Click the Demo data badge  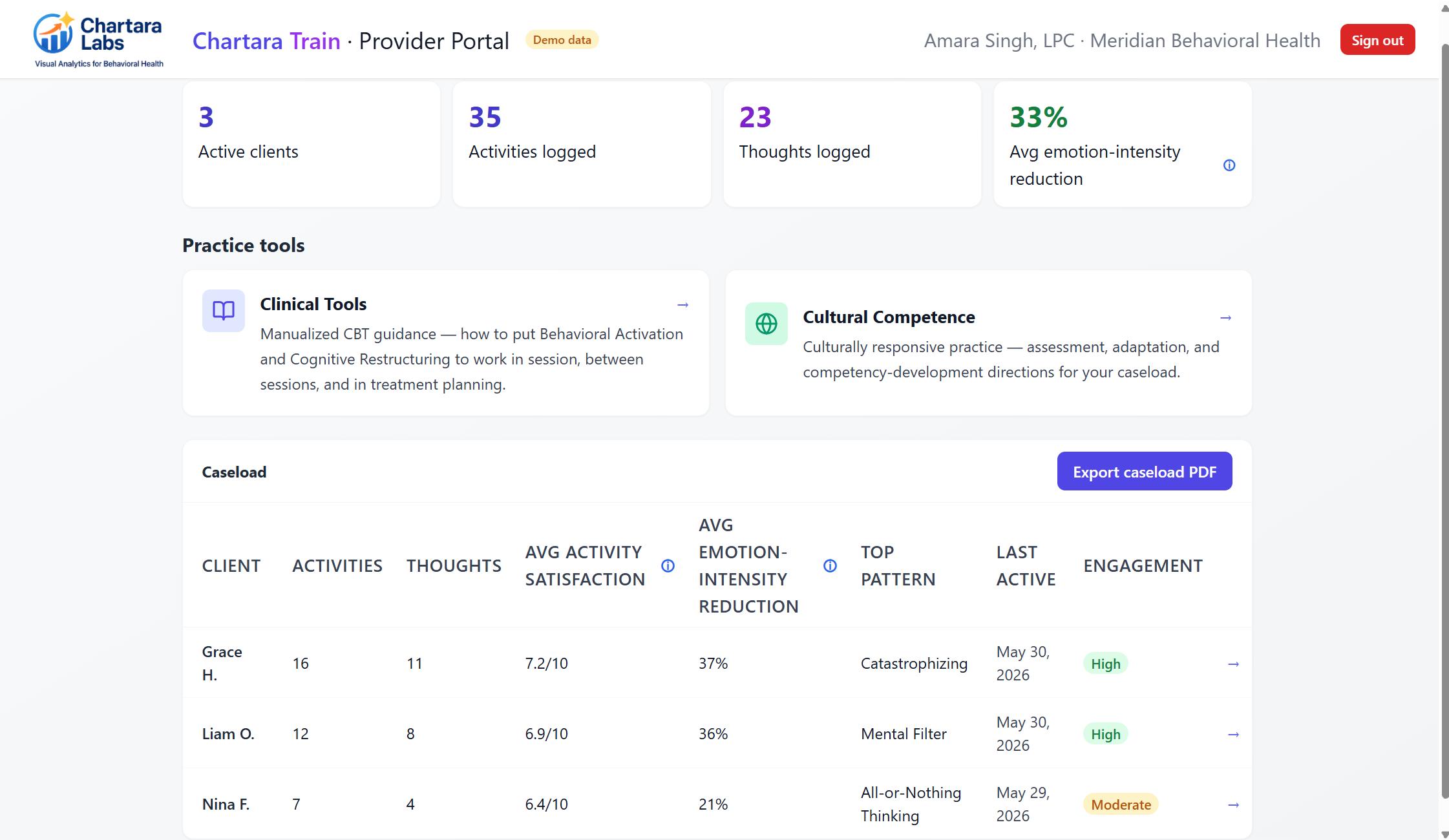562,40
